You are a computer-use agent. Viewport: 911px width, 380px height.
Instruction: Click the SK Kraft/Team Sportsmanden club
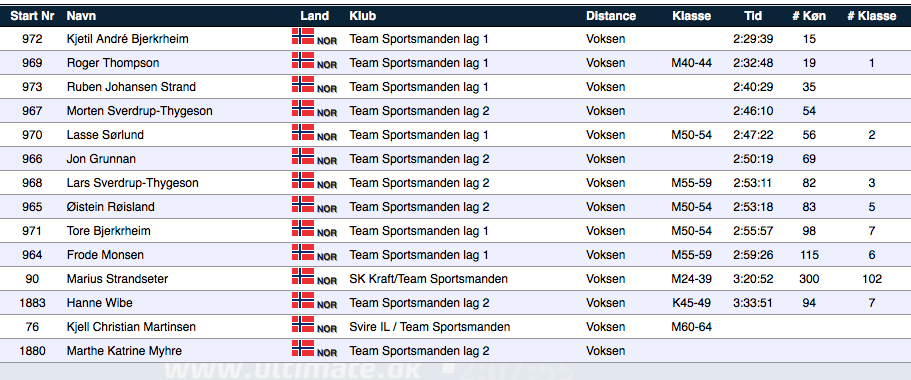(429, 279)
